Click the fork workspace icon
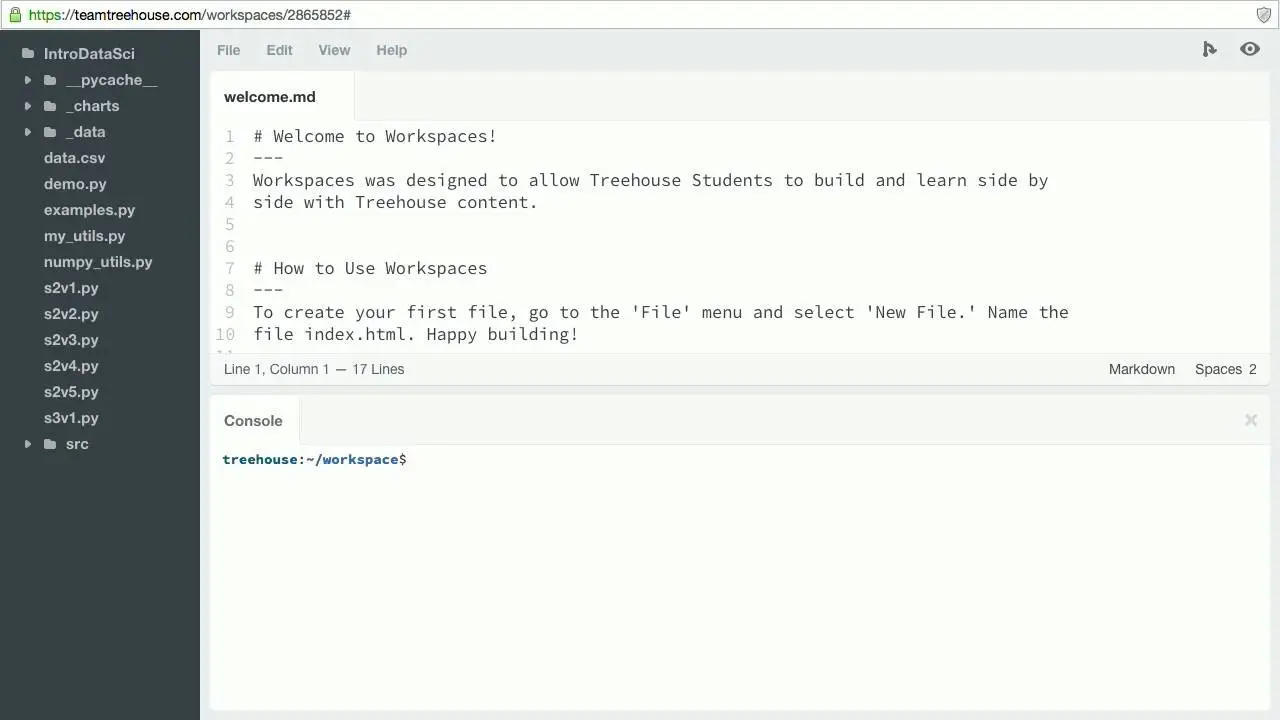The width and height of the screenshot is (1280, 720). 1210,49
